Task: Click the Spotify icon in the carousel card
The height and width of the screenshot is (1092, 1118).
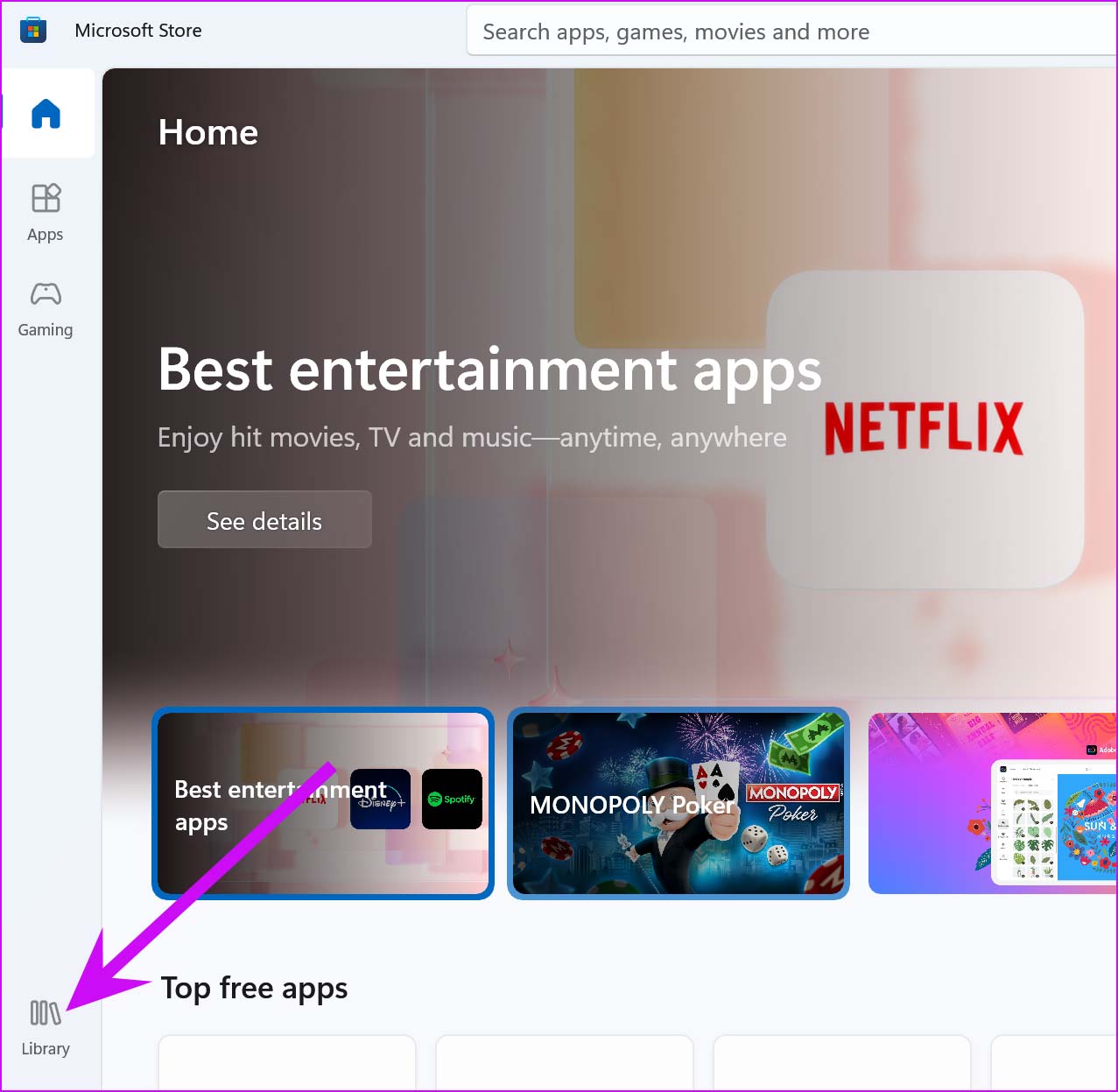Action: 452,799
